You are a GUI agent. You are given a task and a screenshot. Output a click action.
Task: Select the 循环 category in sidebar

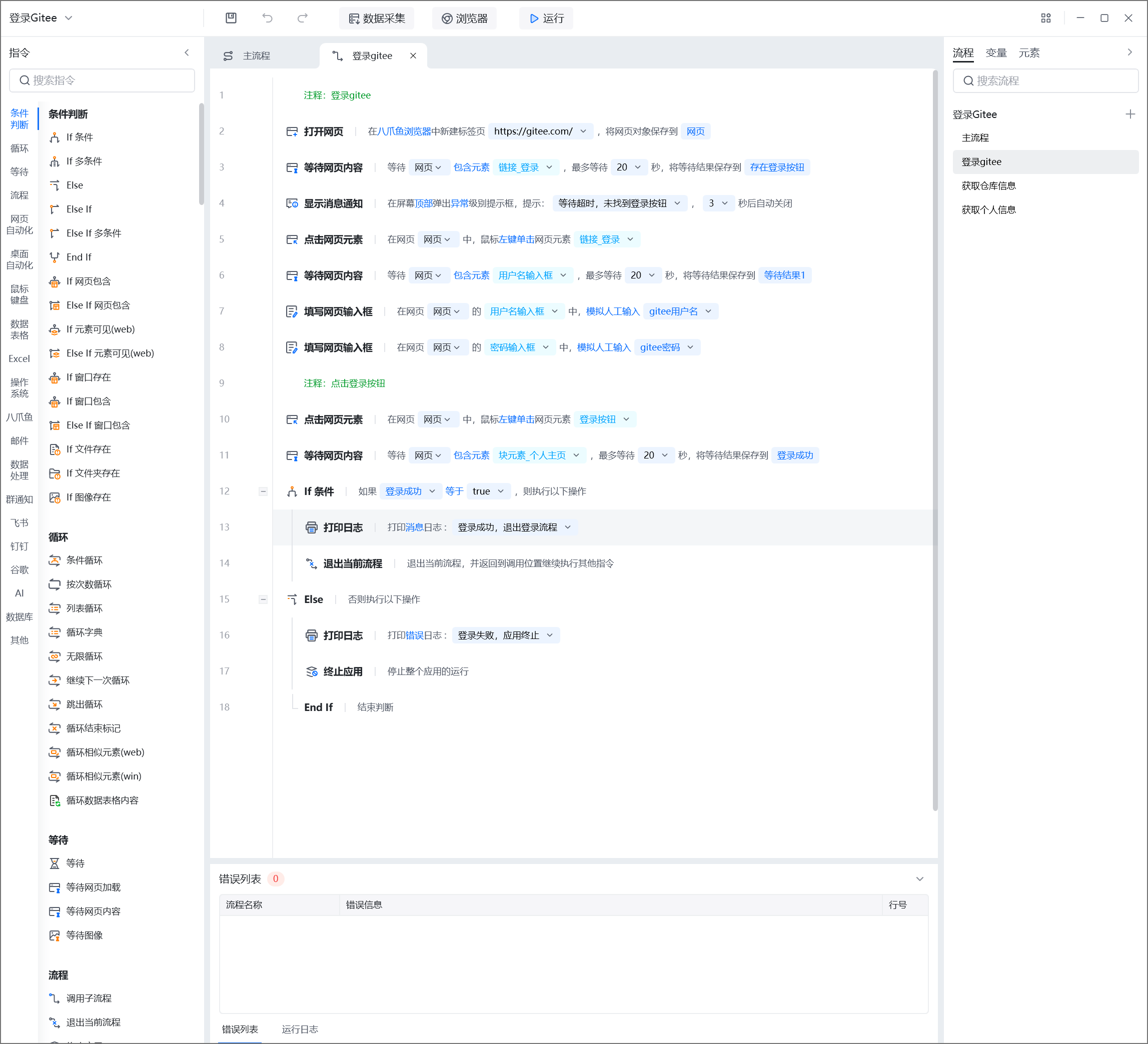pos(20,148)
